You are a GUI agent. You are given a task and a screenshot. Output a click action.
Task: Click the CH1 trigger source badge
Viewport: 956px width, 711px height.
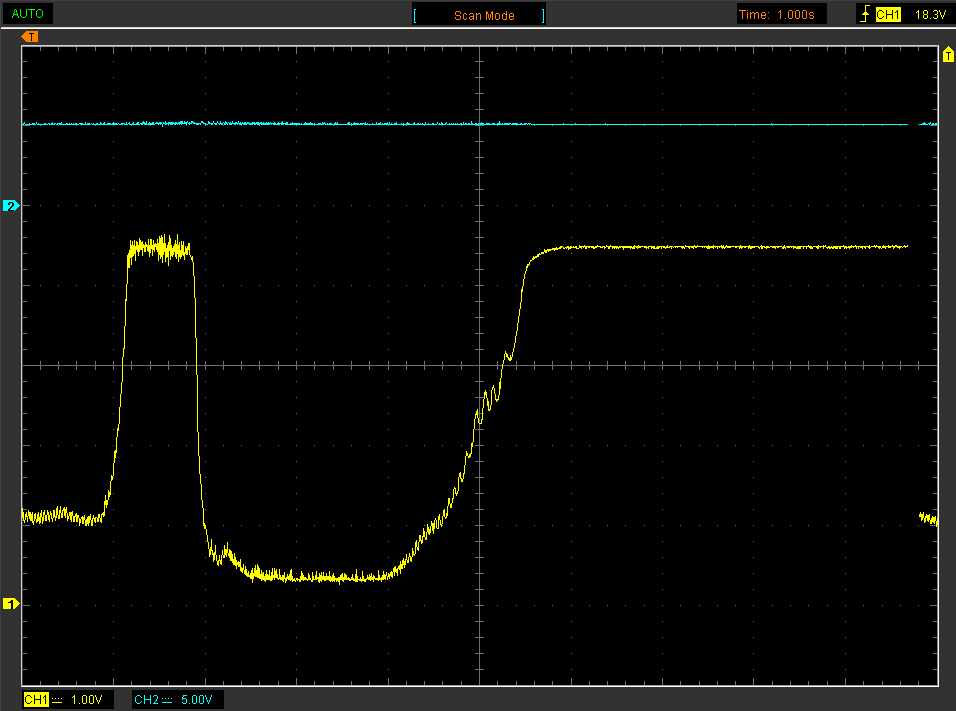point(888,15)
